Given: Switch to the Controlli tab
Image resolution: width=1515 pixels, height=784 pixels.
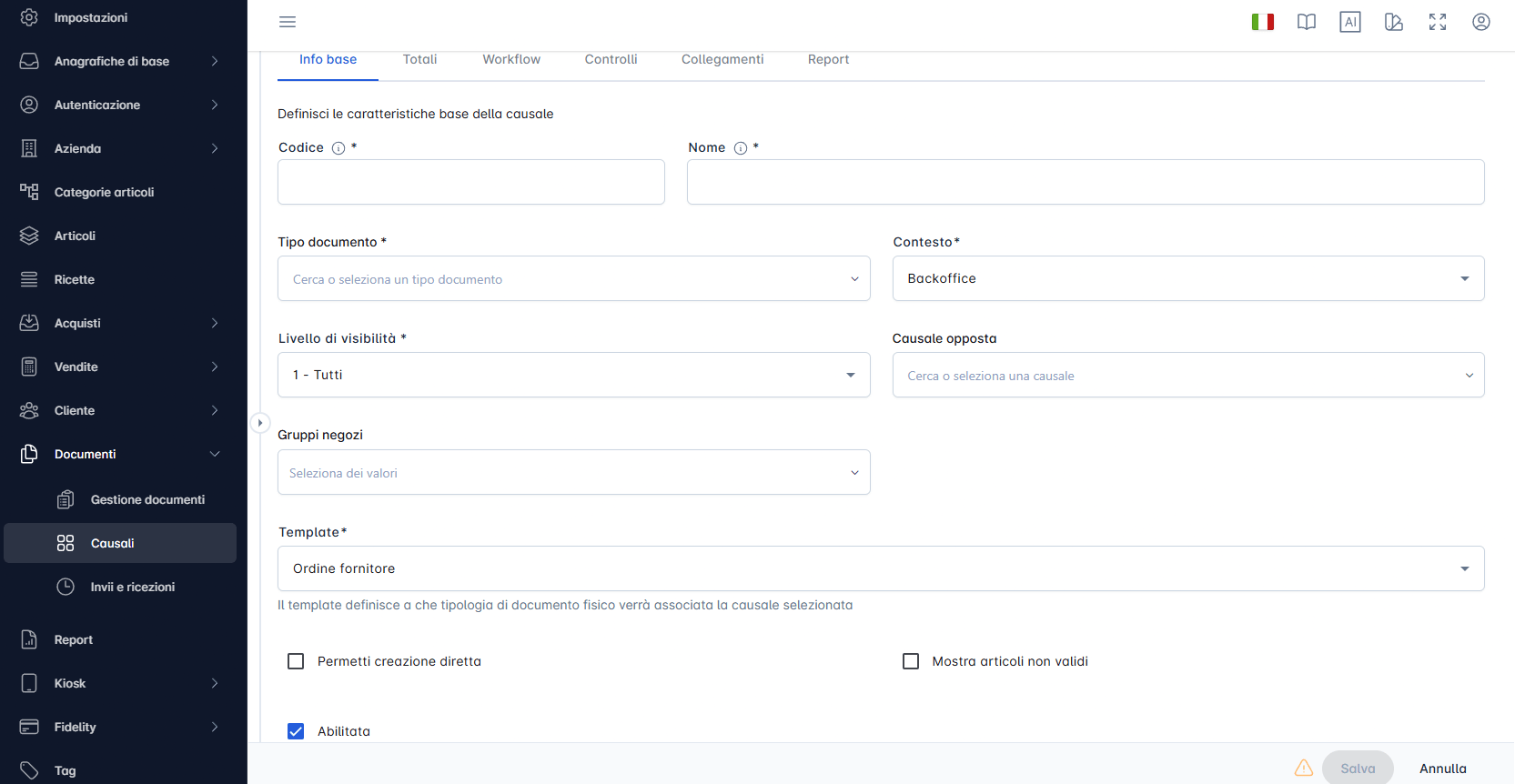Looking at the screenshot, I should (611, 59).
